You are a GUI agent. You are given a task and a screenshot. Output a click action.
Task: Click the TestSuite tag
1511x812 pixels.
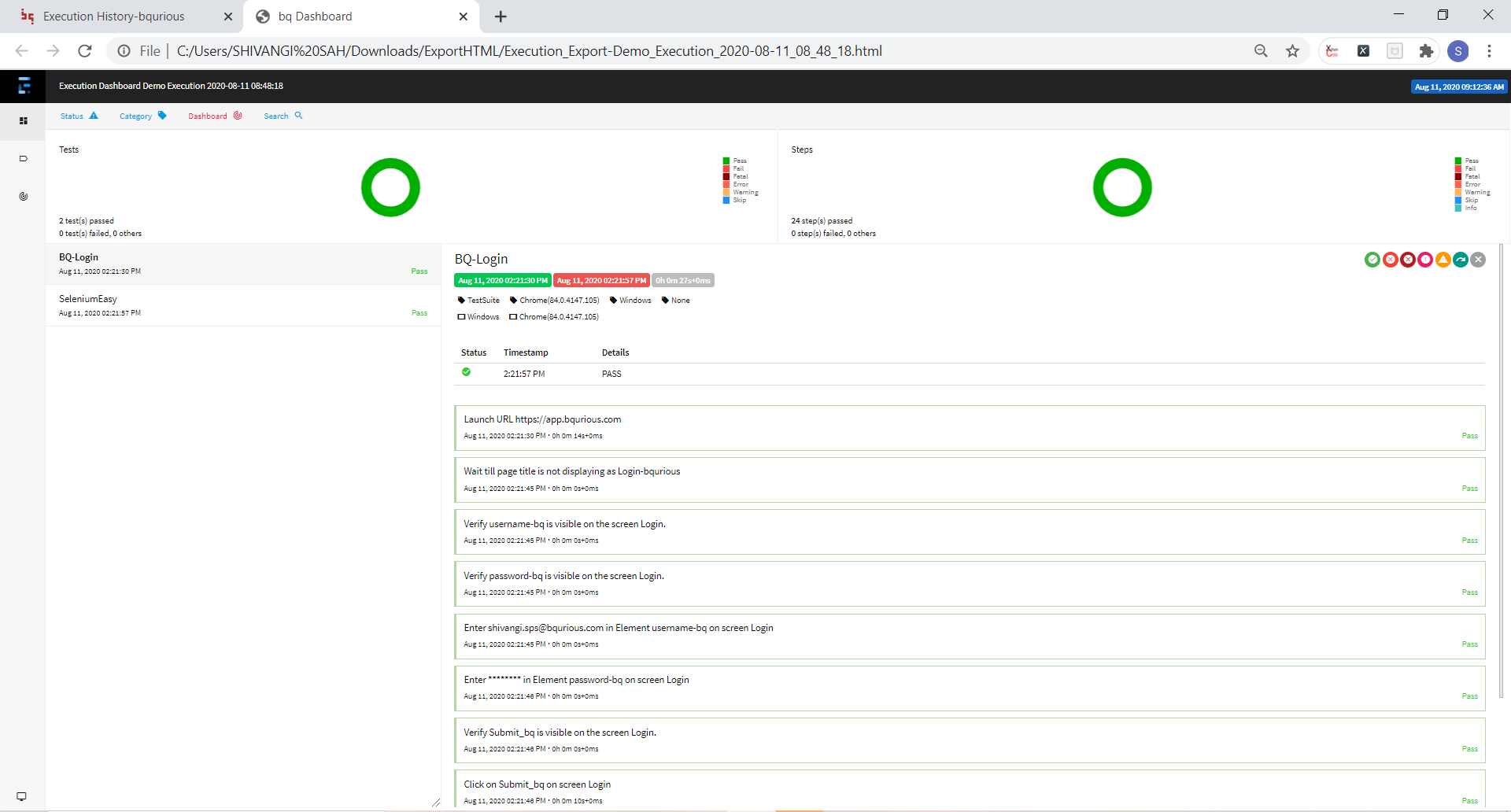478,301
